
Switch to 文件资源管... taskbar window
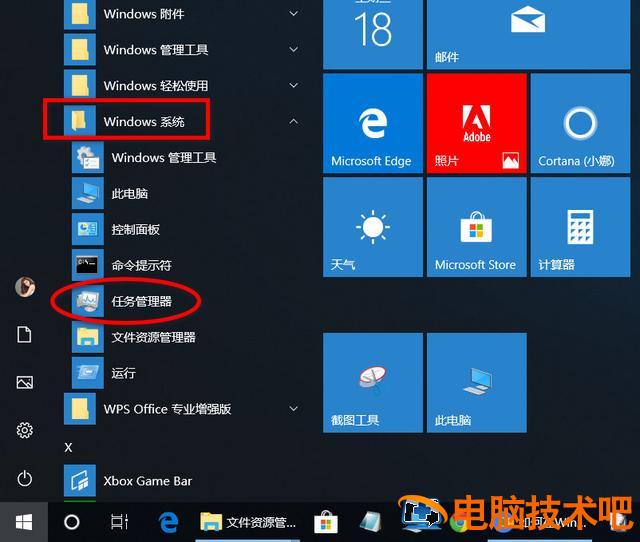click(248, 522)
